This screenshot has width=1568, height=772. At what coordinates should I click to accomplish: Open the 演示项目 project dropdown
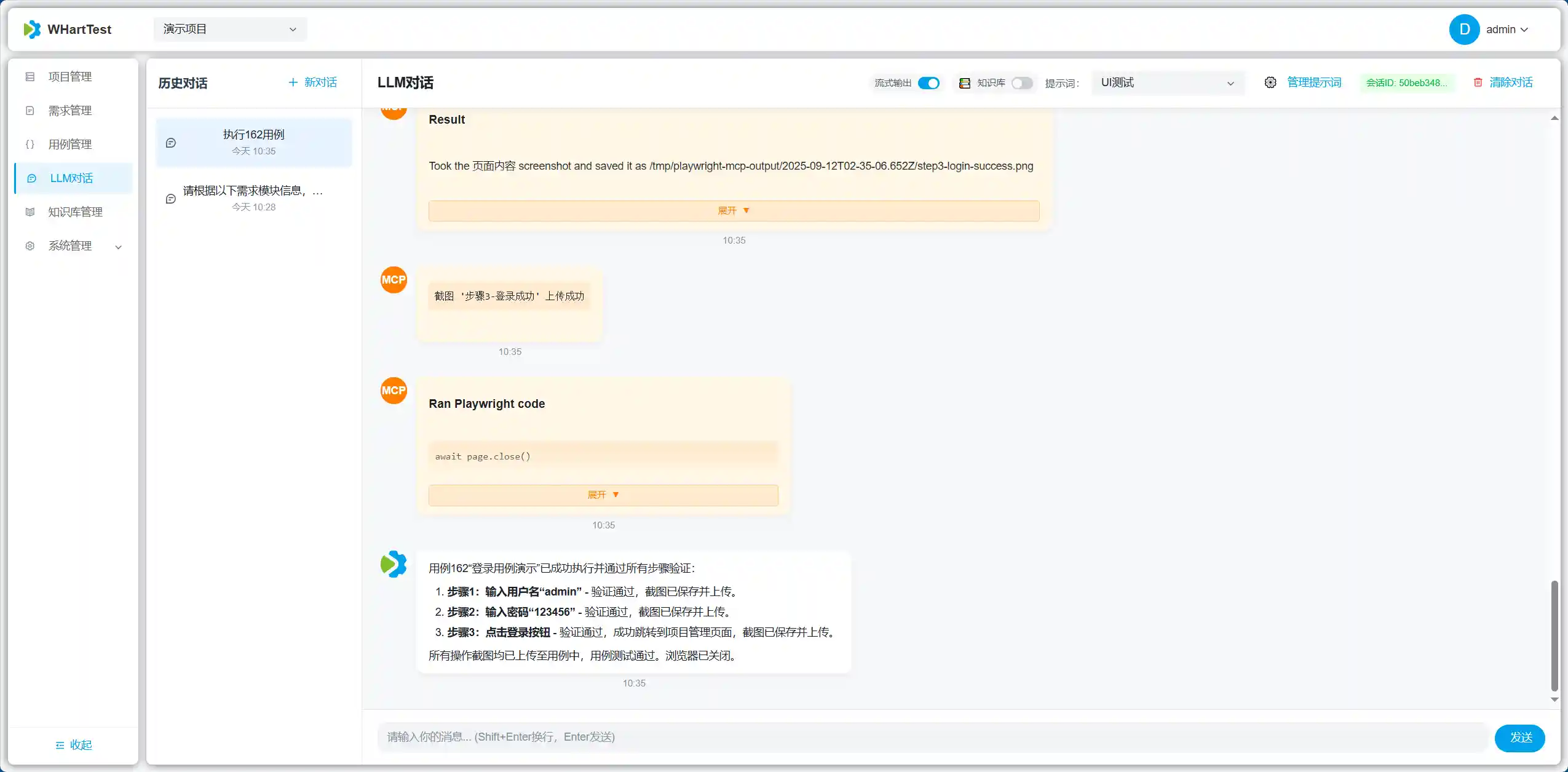pos(230,29)
